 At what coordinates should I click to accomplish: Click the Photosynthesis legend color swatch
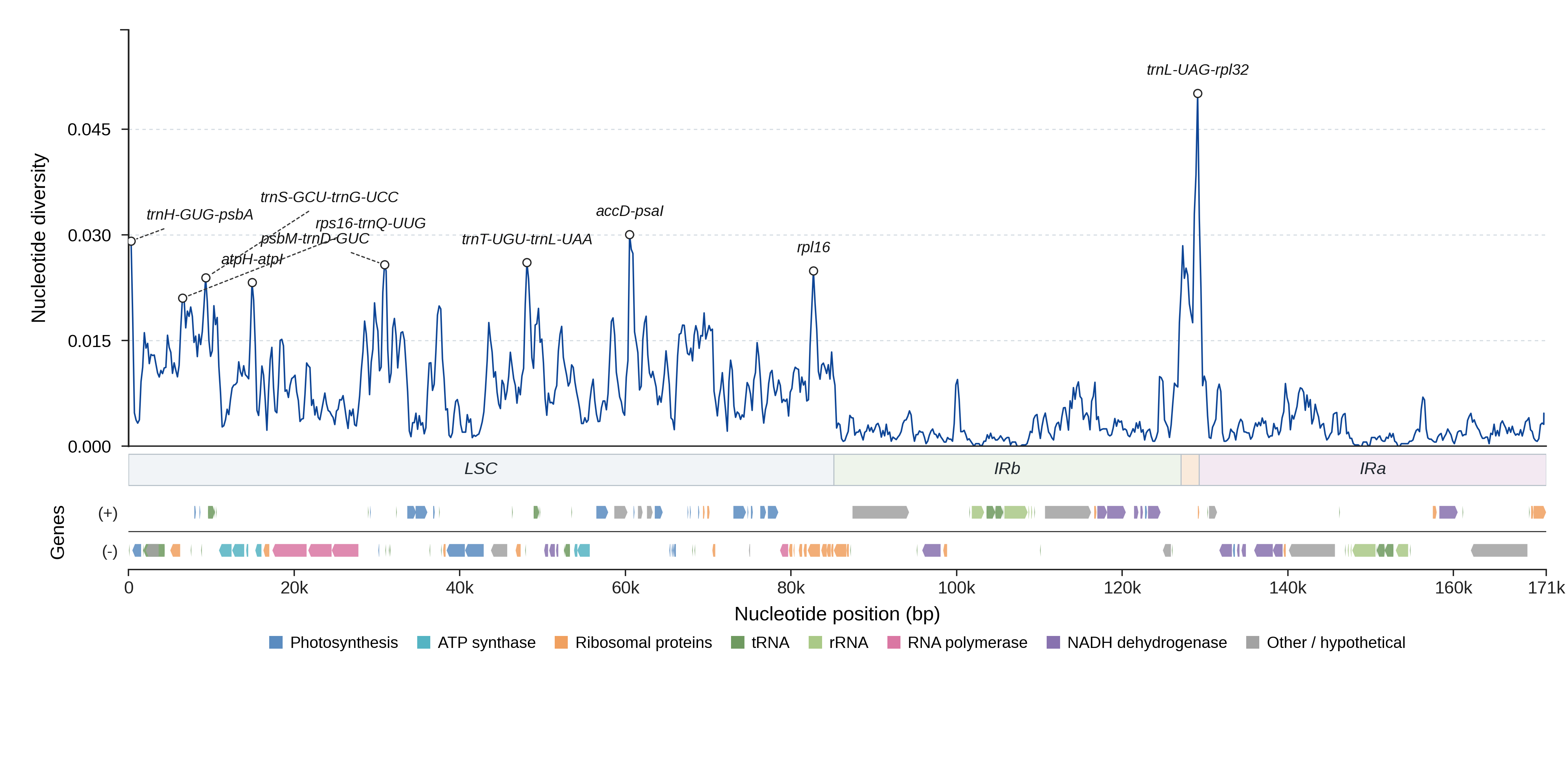(x=276, y=642)
